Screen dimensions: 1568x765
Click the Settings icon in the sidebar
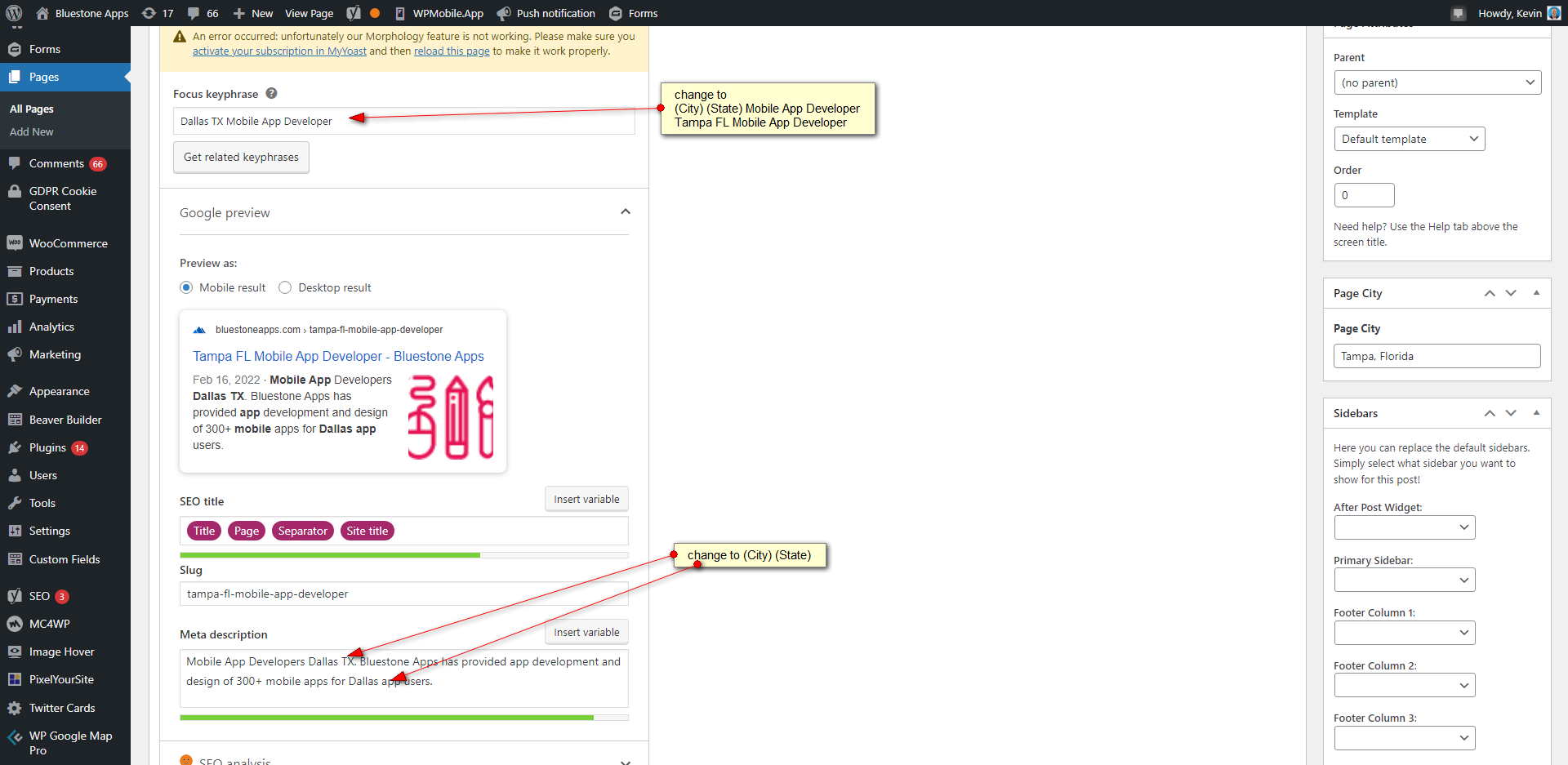(x=15, y=531)
